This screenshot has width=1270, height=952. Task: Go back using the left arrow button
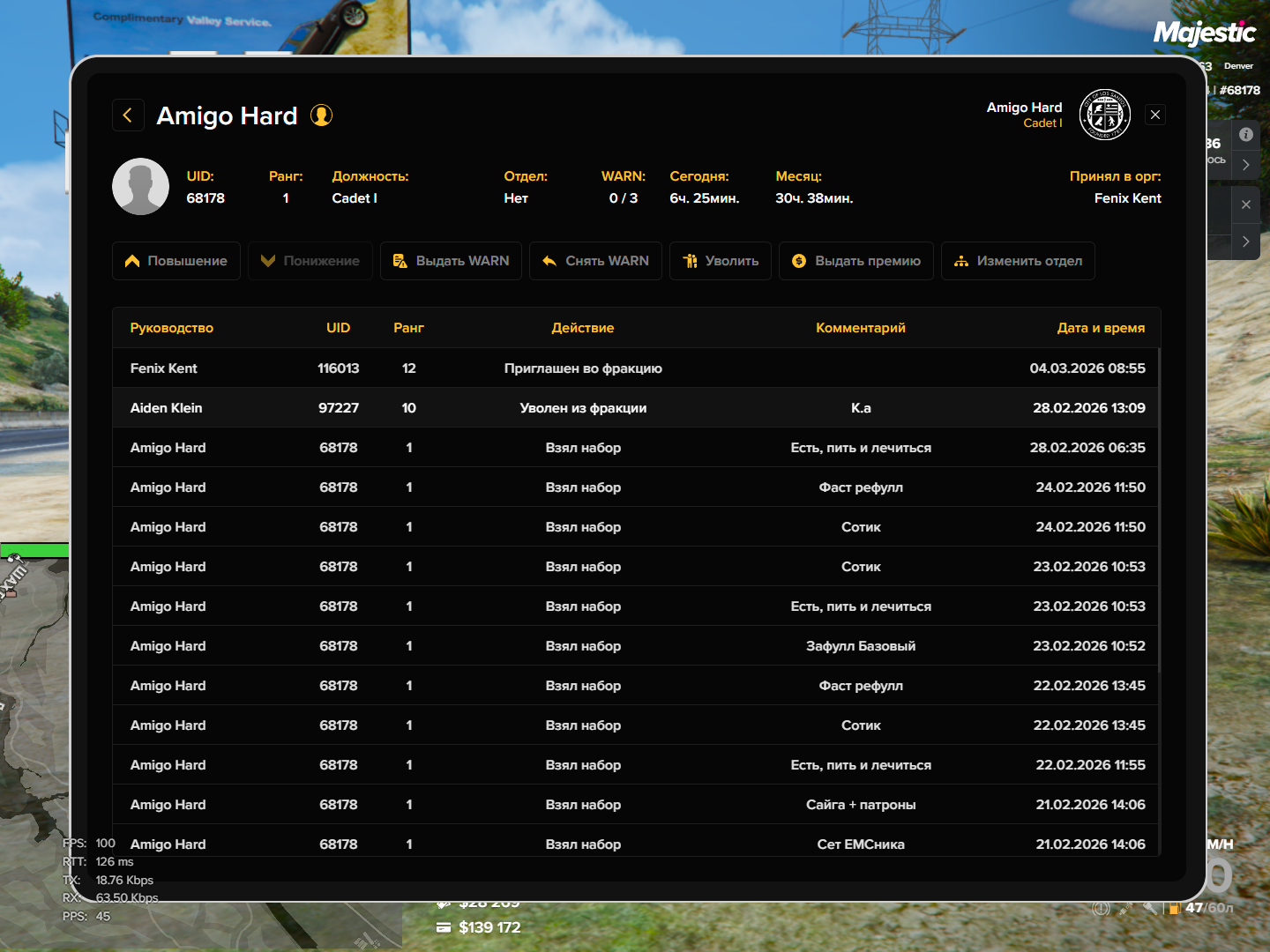tap(128, 115)
